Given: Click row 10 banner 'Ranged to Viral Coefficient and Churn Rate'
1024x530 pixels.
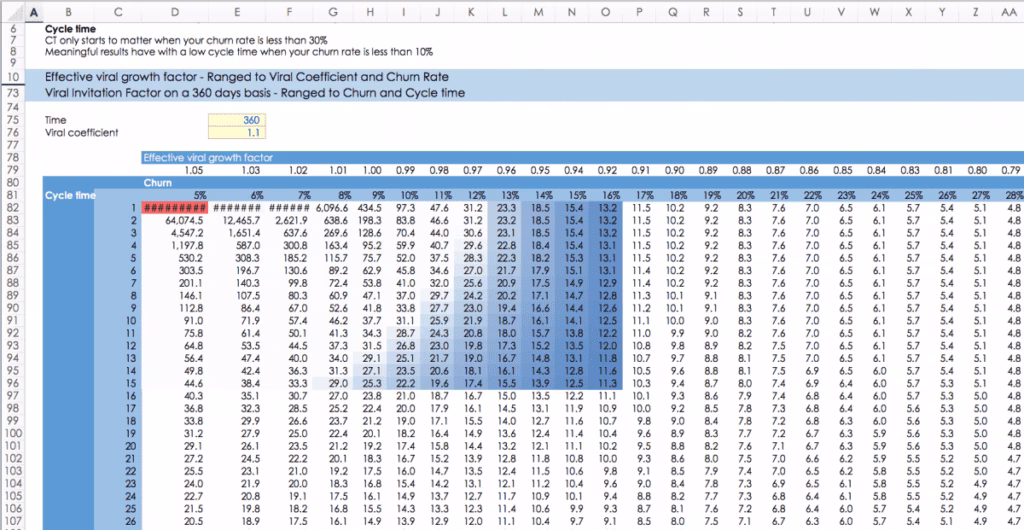Looking at the screenshot, I should [247, 76].
